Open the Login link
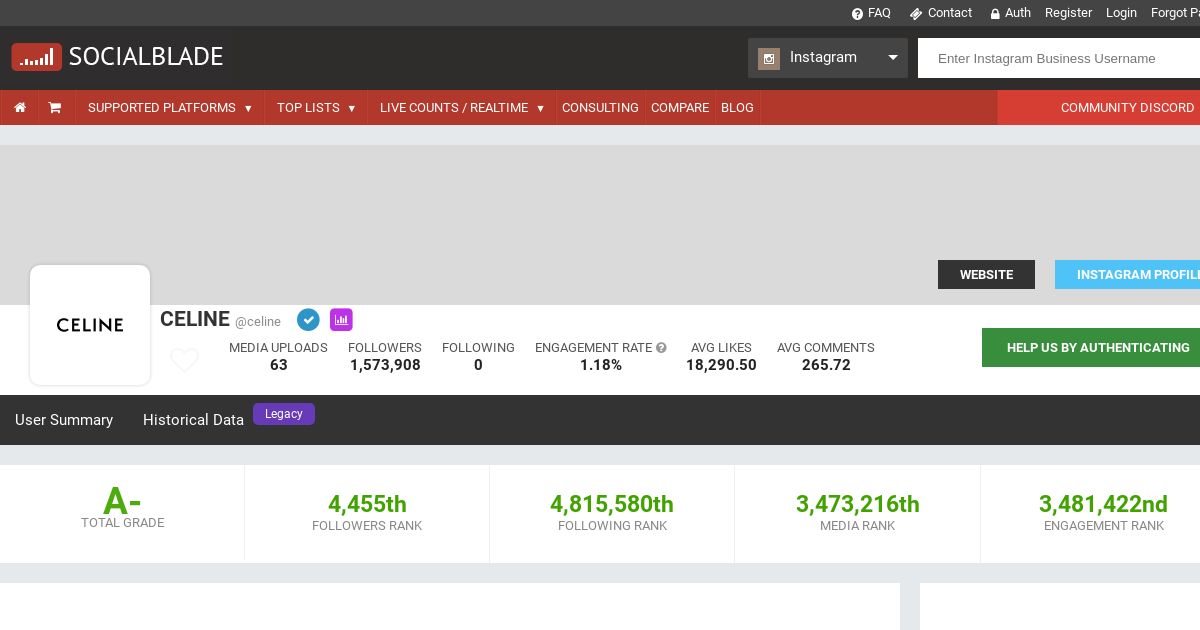 [1121, 13]
